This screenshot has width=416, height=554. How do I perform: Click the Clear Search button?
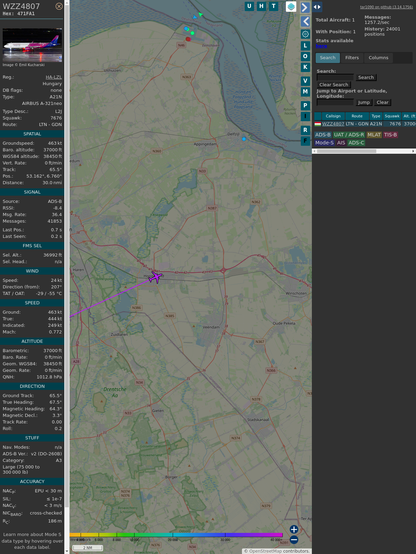coord(334,84)
